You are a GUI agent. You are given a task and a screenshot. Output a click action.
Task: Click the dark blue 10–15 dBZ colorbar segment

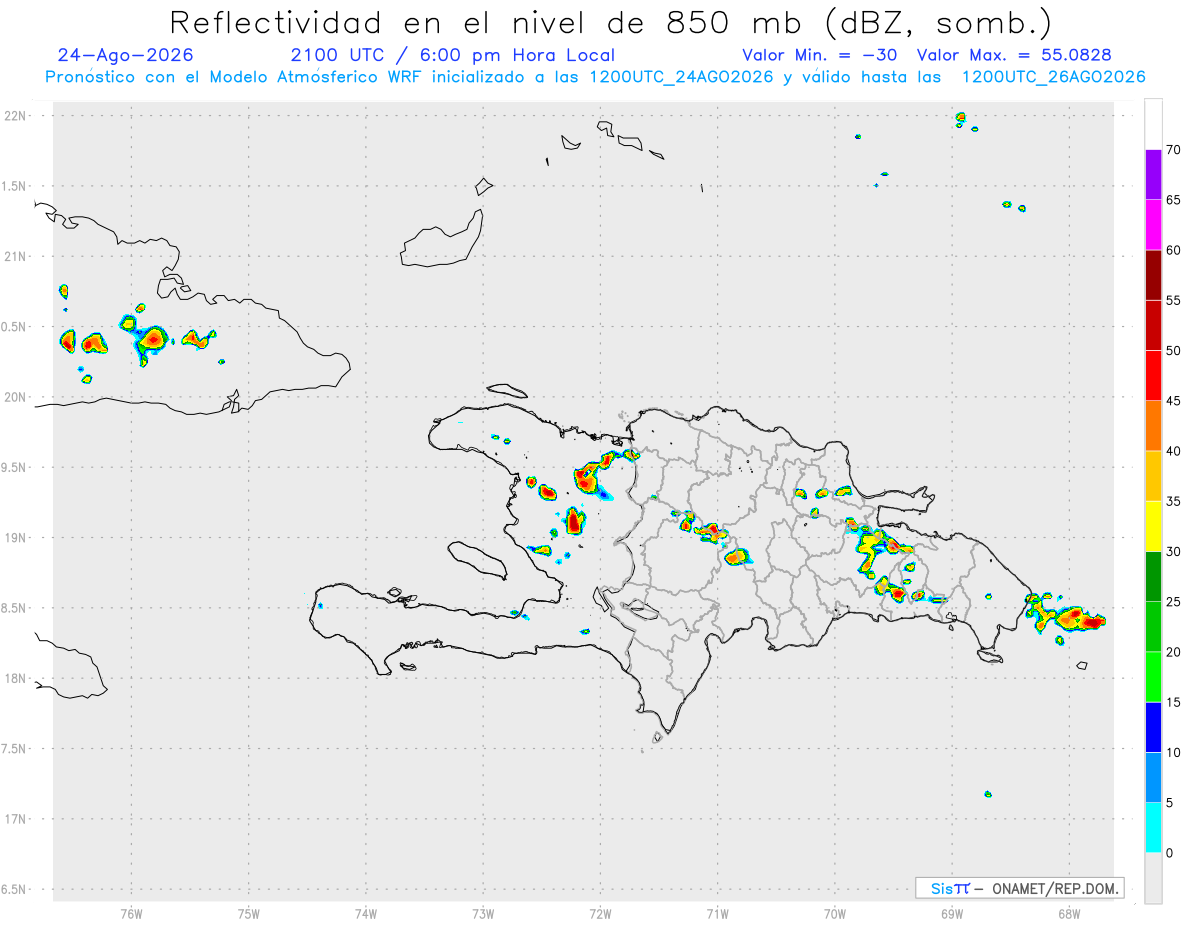point(1153,728)
